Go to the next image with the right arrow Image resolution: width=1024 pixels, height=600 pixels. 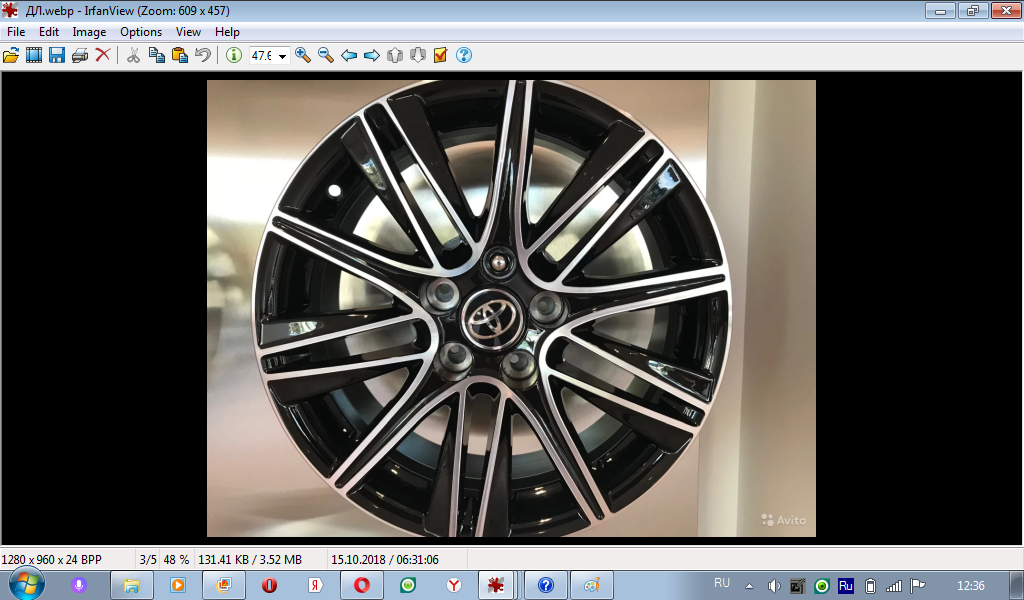pyautogui.click(x=372, y=55)
